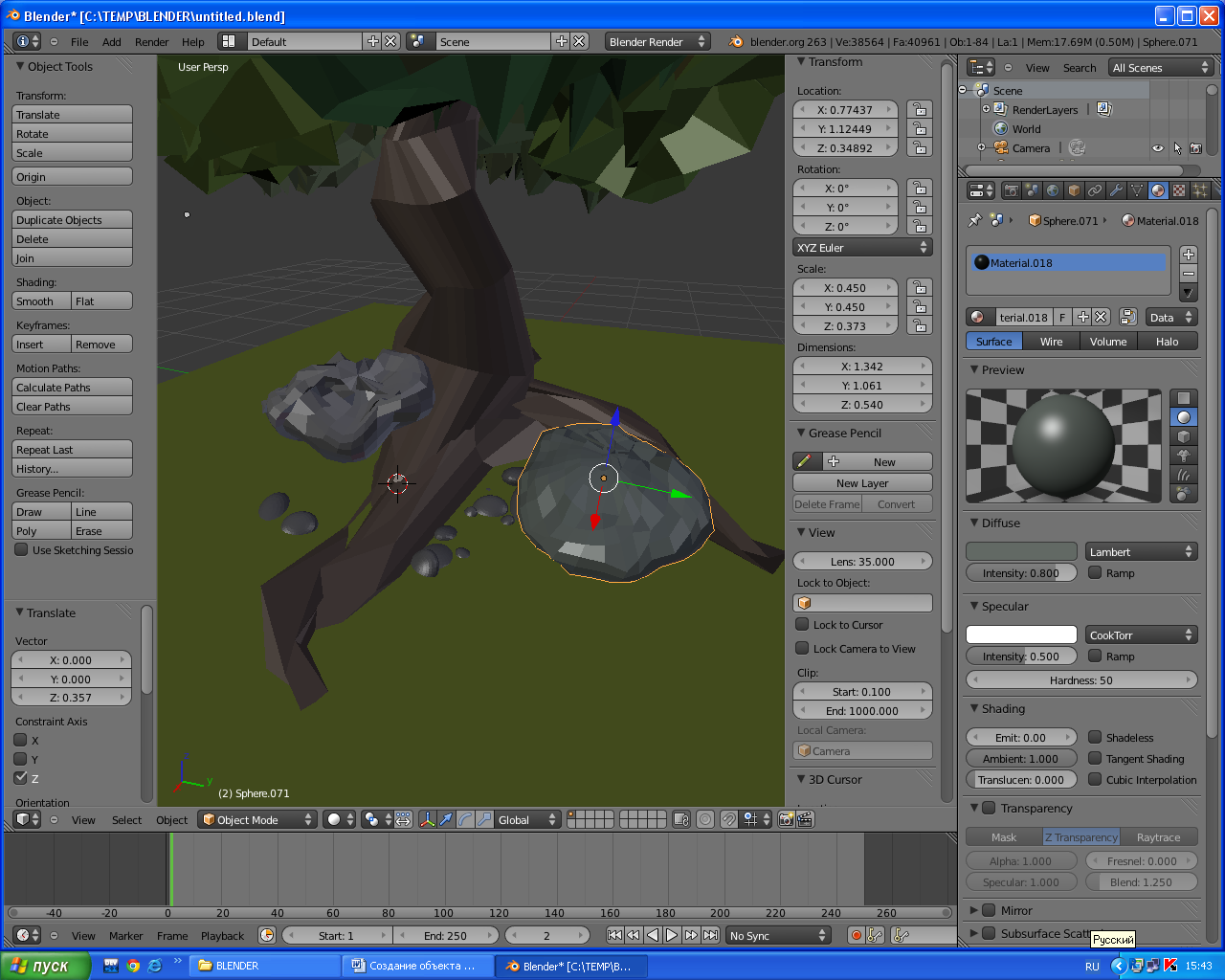This screenshot has width=1225, height=980.
Task: Expand the Mirror panel
Action: coord(973,910)
